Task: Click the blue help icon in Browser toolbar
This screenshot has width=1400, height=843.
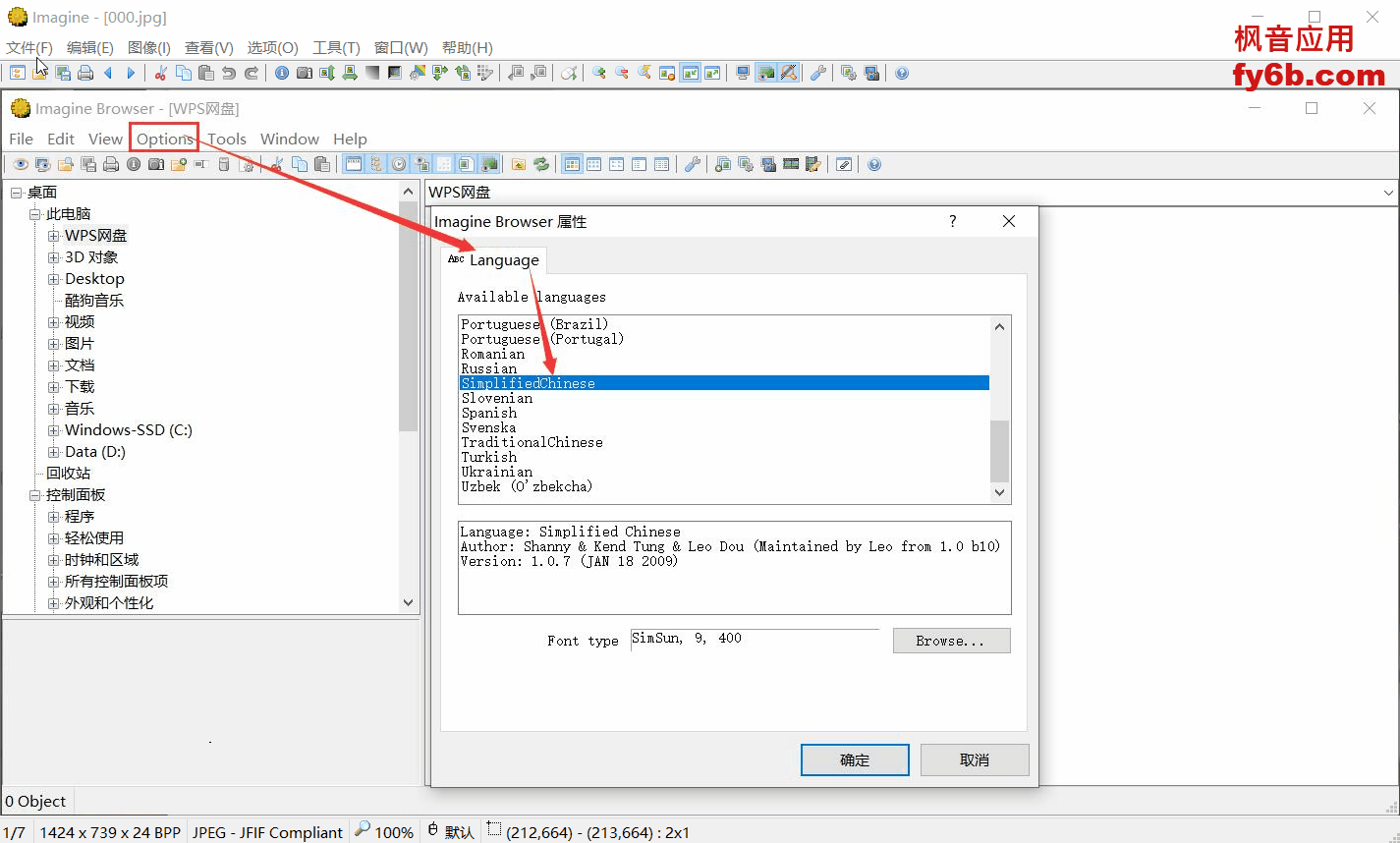Action: tap(873, 164)
